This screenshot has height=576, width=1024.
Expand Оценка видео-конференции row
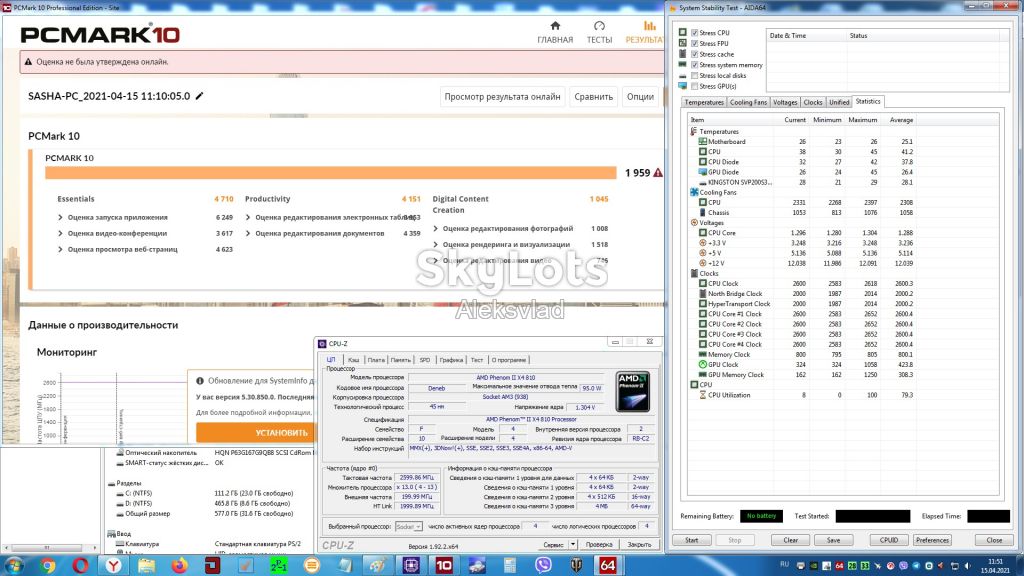(60, 233)
